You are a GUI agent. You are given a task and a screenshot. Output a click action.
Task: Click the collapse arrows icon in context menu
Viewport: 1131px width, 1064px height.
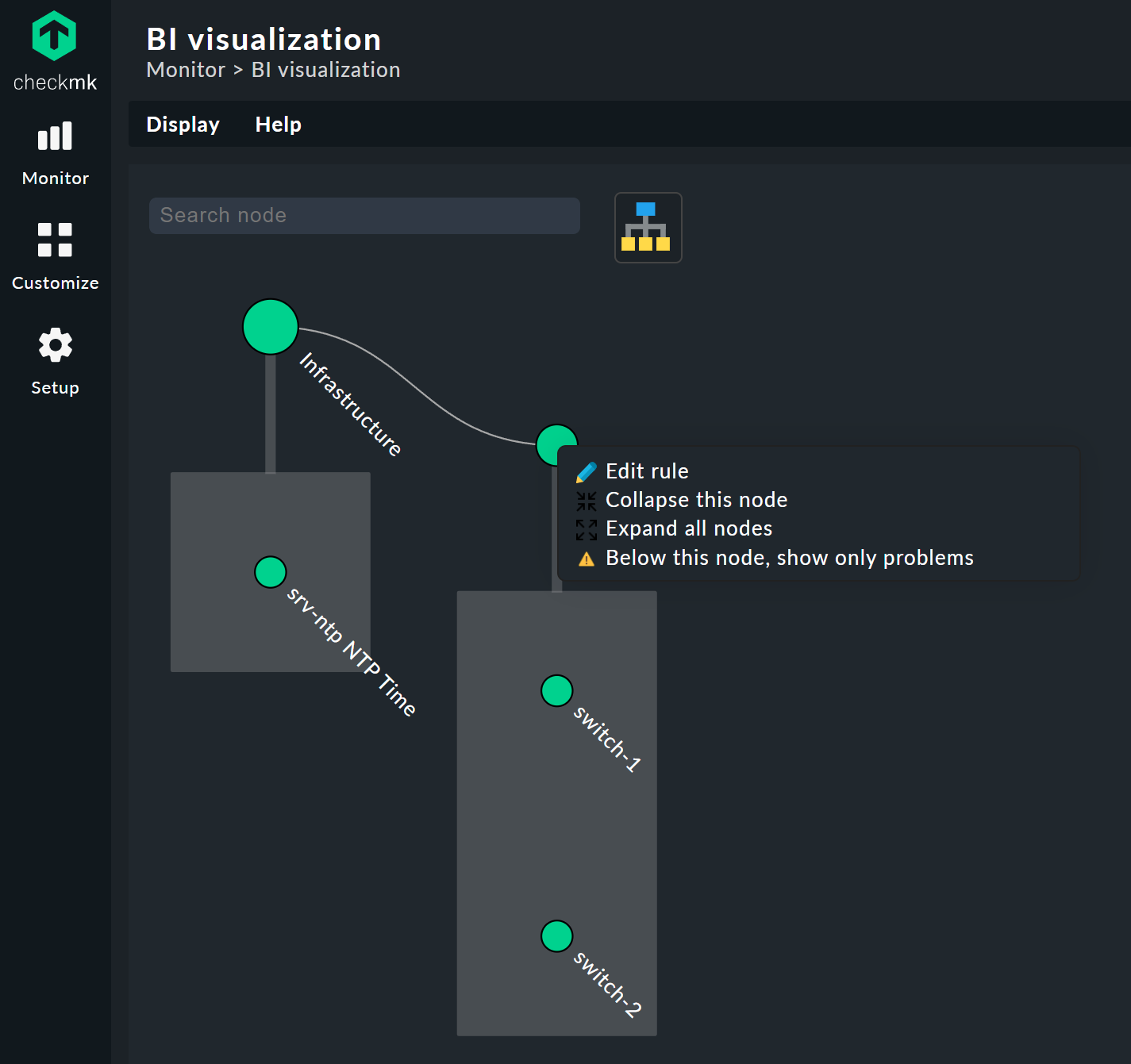587,501
